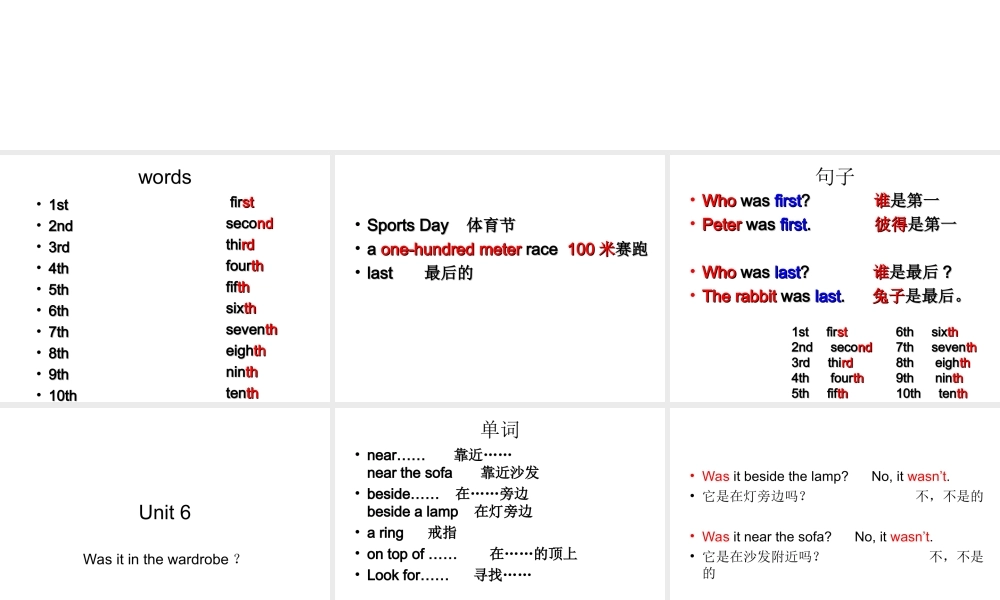Click '它是在沙发附近吗？' translation line
Viewport: 1000px width, 600px height.
[x=761, y=557]
